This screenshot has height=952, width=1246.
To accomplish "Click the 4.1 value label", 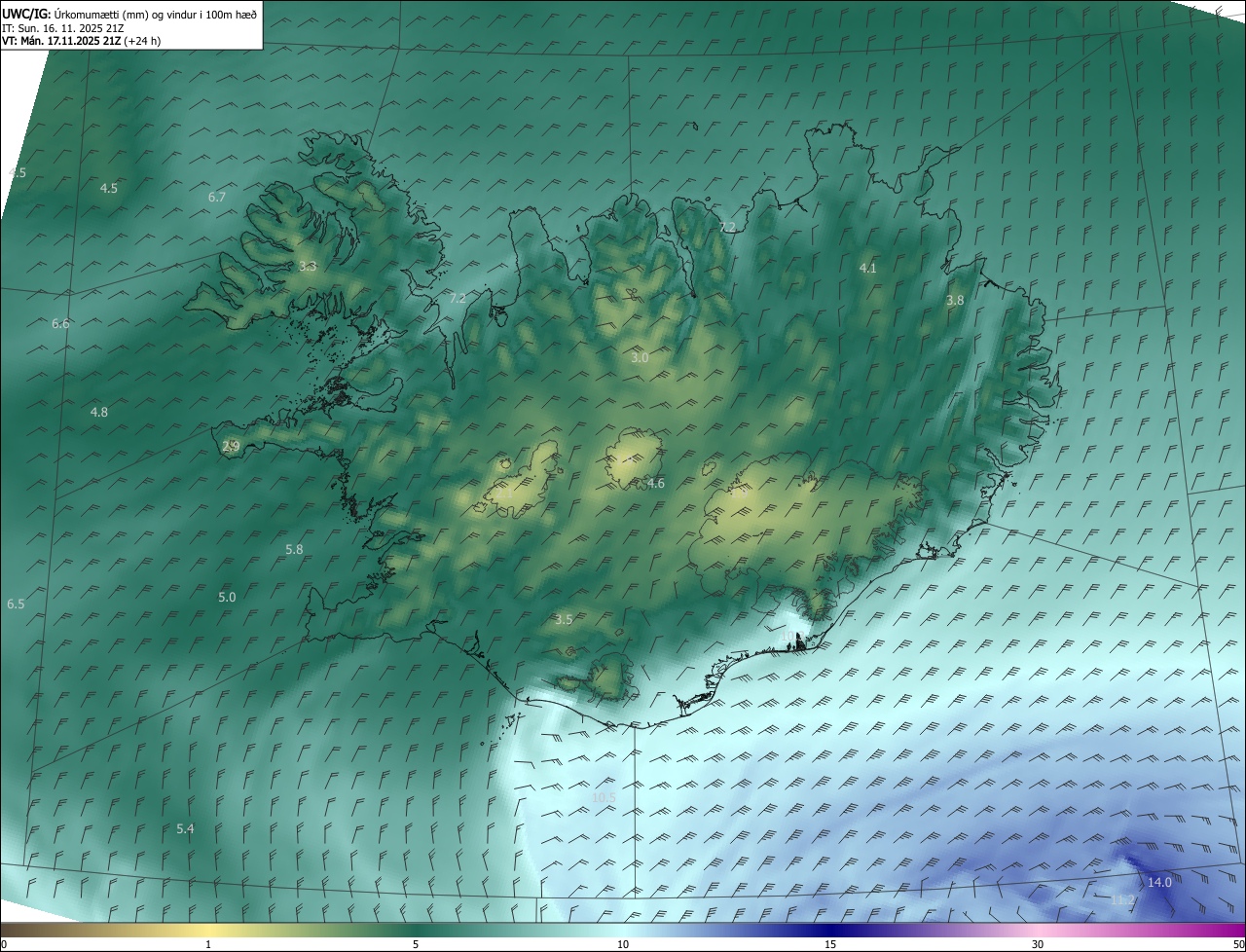I will (x=867, y=267).
